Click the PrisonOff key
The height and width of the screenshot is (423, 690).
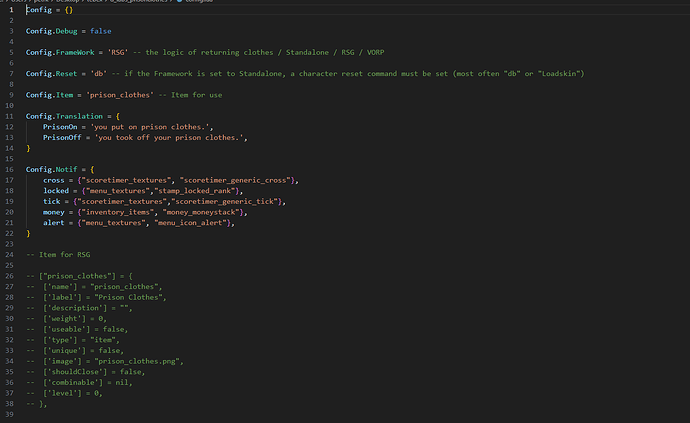point(62,138)
